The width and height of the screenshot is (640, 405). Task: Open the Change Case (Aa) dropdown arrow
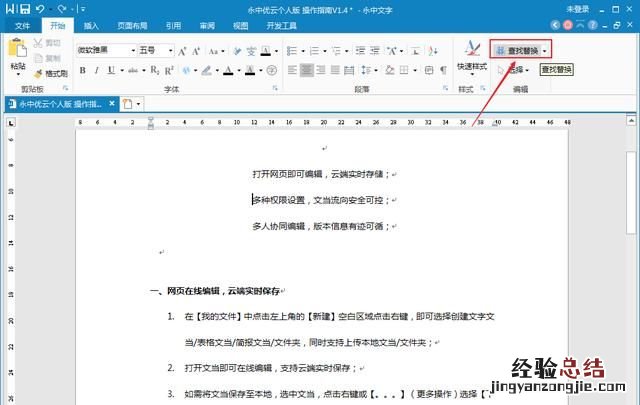click(x=223, y=51)
